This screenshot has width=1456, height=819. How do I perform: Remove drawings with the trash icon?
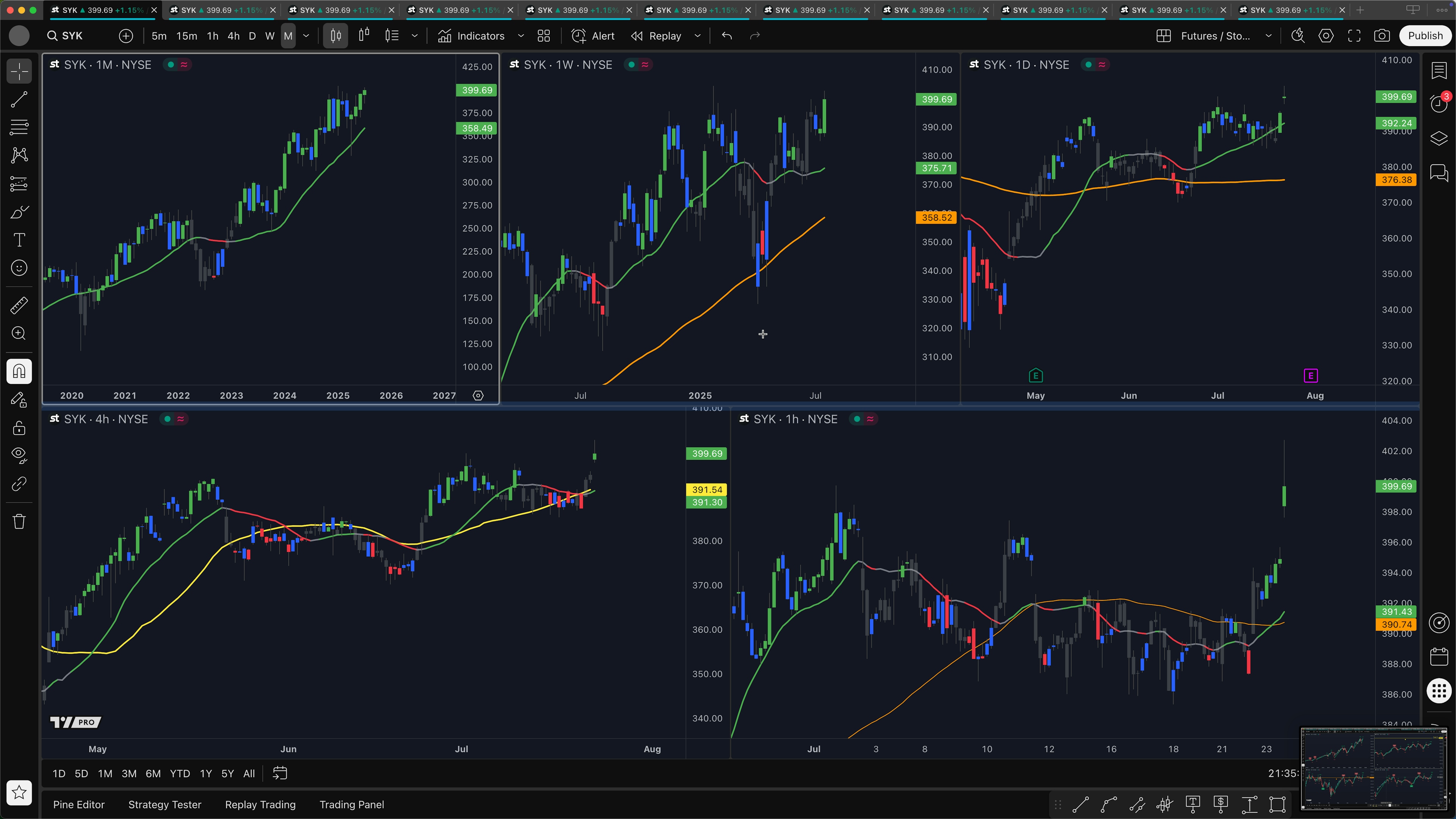click(19, 521)
